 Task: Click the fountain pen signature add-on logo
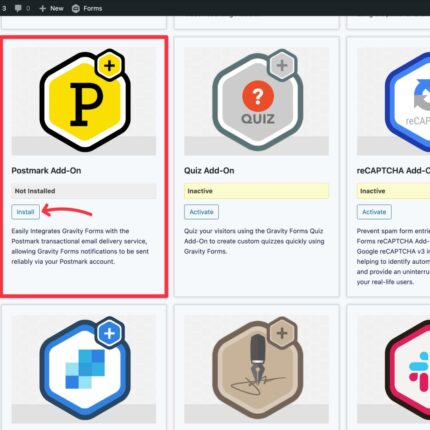tap(257, 368)
